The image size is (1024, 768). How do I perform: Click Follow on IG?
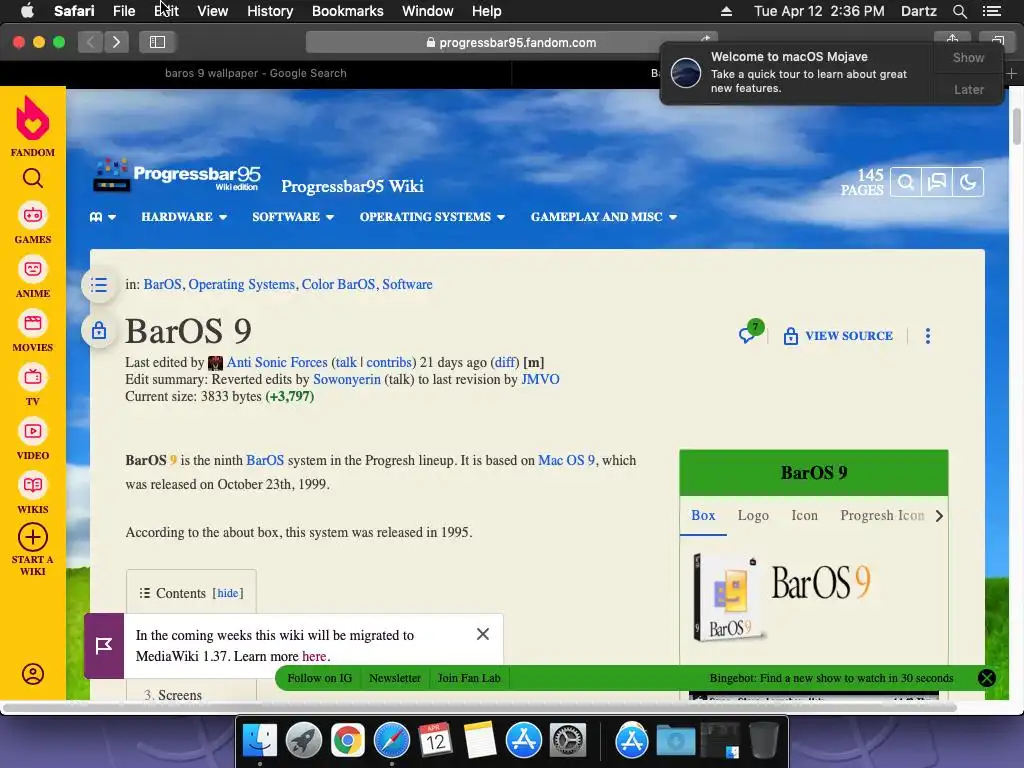coord(319,678)
